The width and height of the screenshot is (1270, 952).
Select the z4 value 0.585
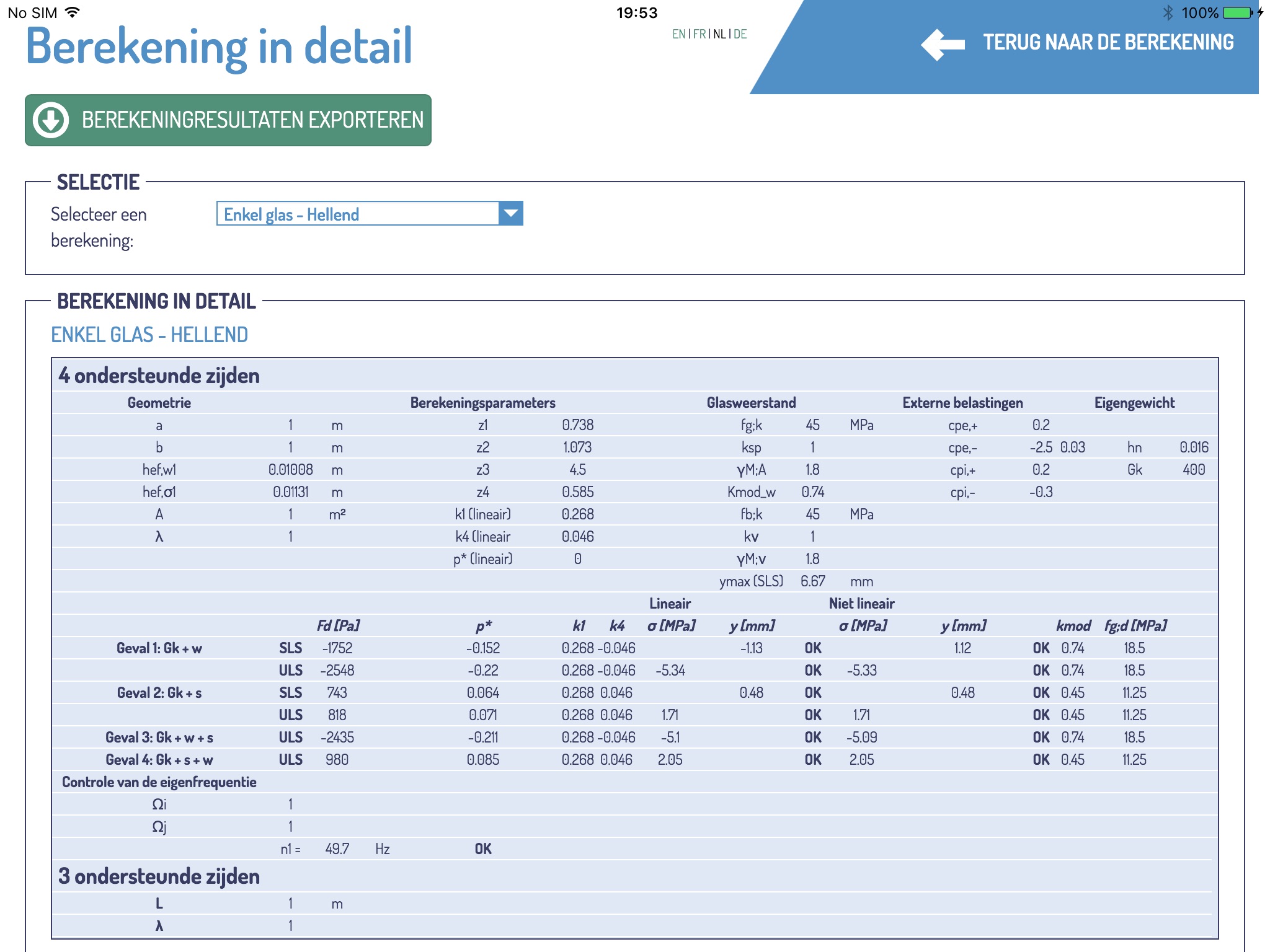(x=578, y=492)
